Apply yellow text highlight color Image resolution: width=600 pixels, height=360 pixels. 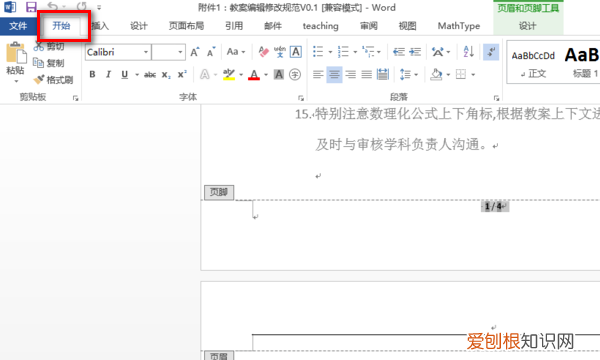click(x=229, y=74)
